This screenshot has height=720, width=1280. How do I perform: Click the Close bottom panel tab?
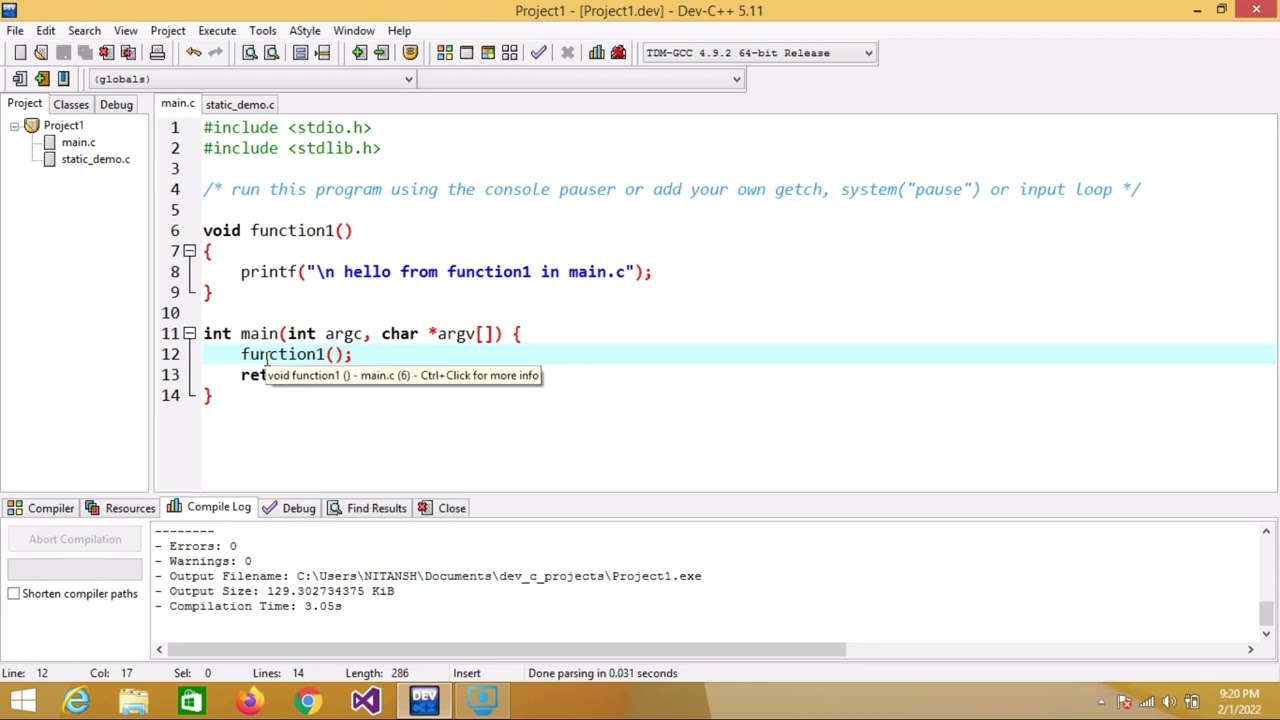[x=441, y=508]
